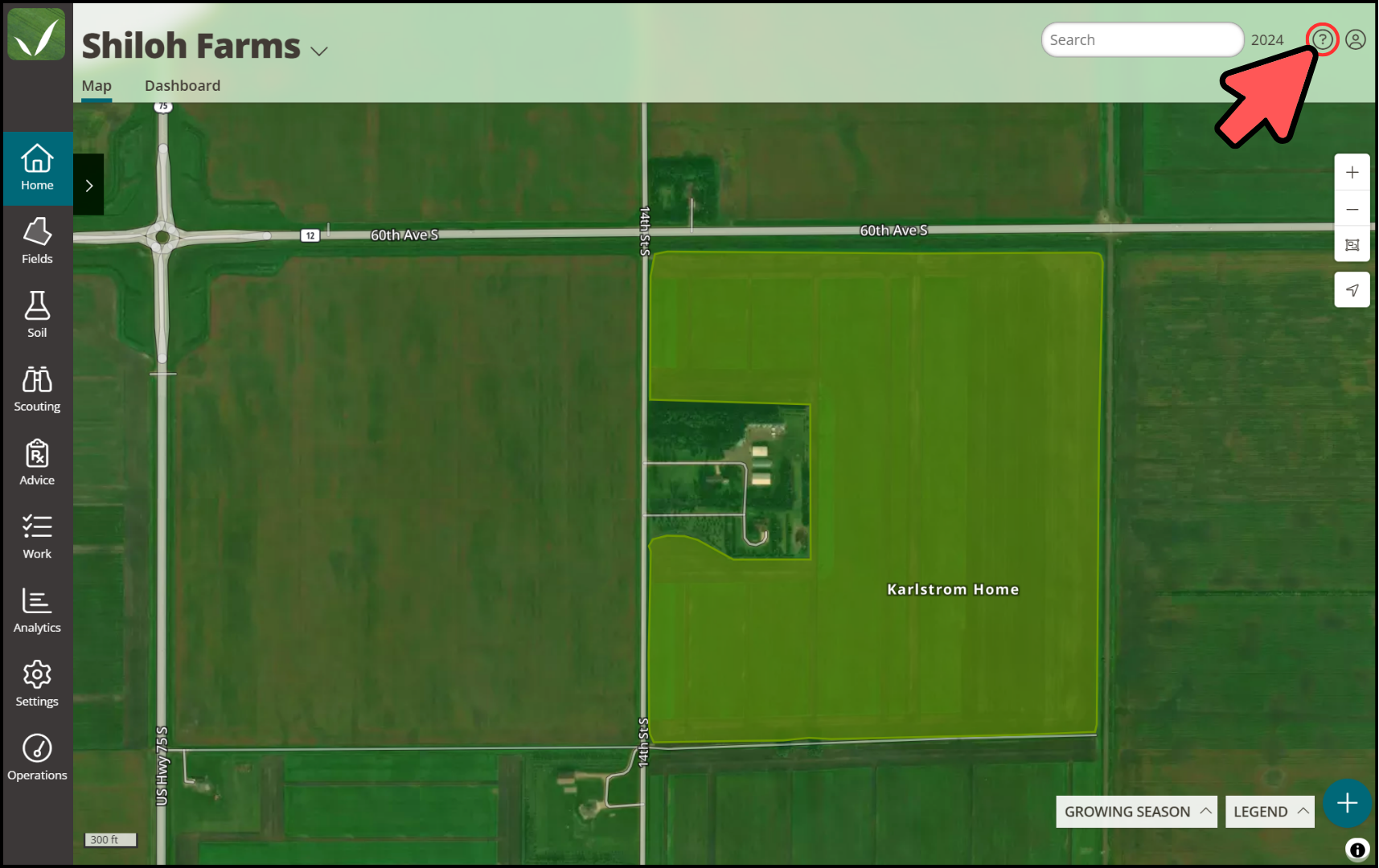Select the 2024 year selector

[x=1267, y=40]
